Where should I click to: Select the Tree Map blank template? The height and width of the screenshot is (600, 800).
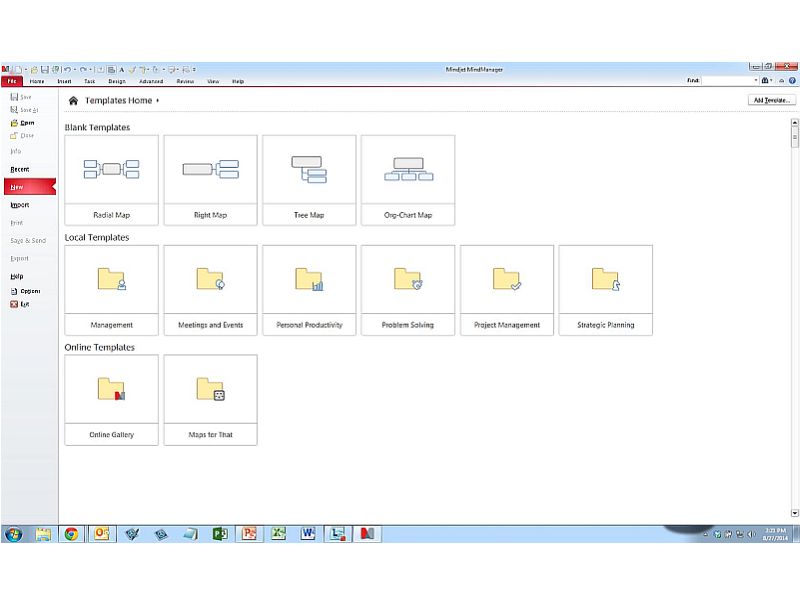click(x=309, y=180)
